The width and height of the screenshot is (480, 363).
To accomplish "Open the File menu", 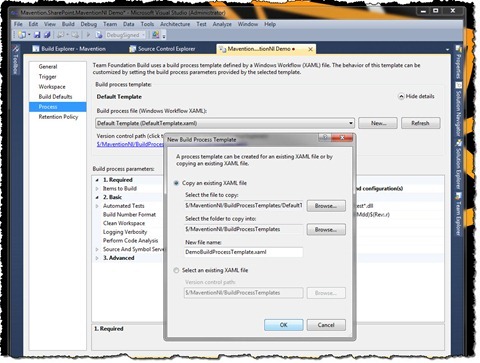I will pos(18,24).
